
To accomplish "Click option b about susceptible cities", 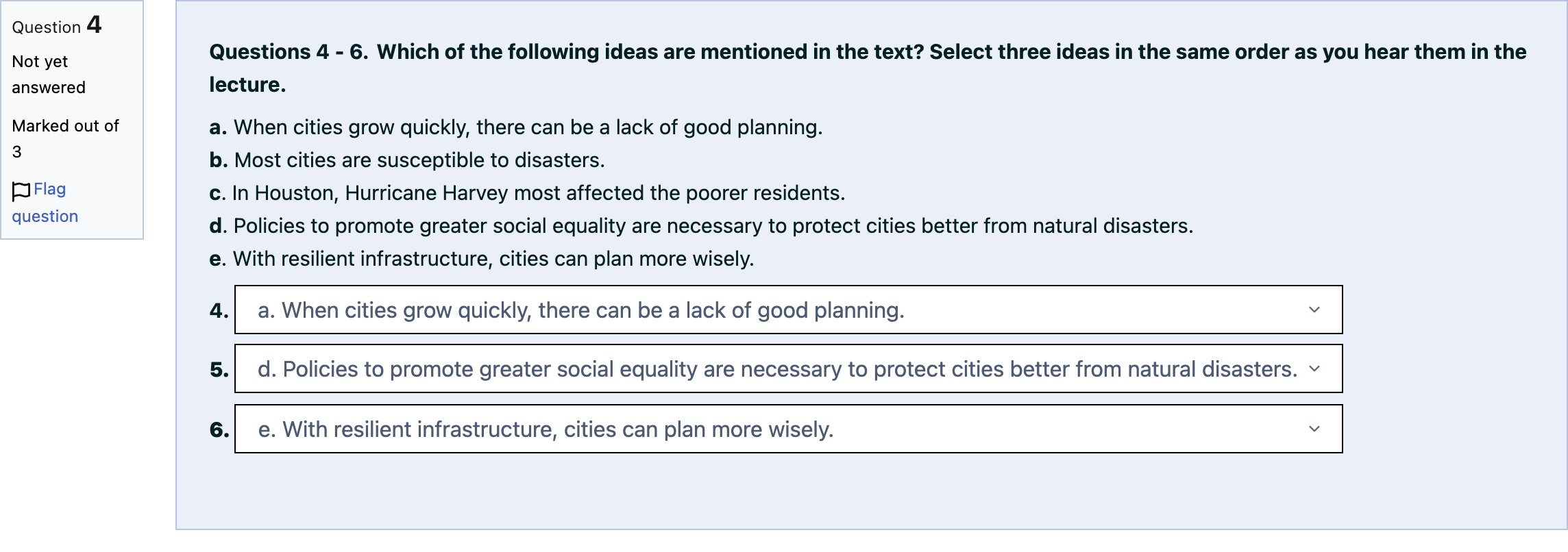I will point(407,160).
